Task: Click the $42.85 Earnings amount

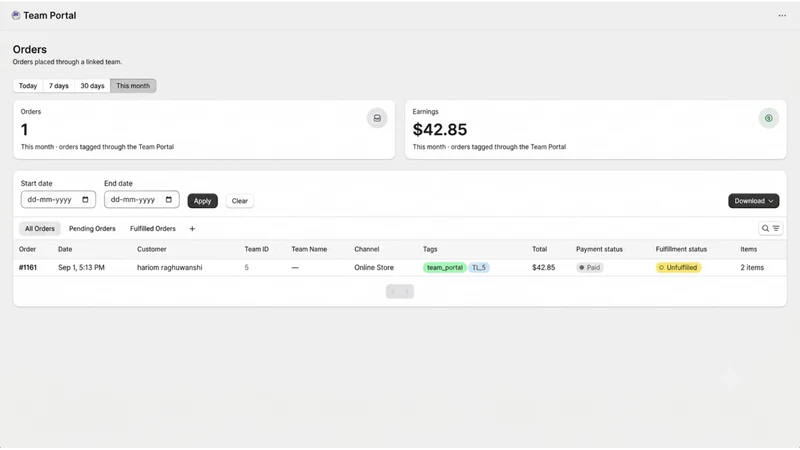Action: pyautogui.click(x=440, y=130)
